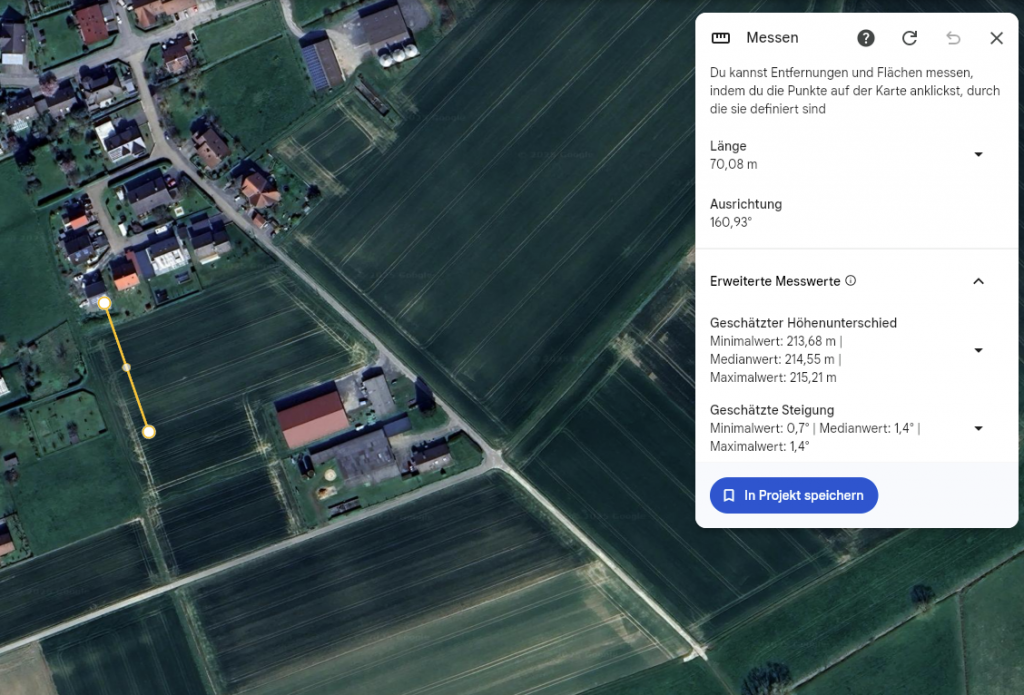Screen dimensions: 1024x695
Task: Click the Erweiterte Messwerte heading text
Action: (775, 281)
